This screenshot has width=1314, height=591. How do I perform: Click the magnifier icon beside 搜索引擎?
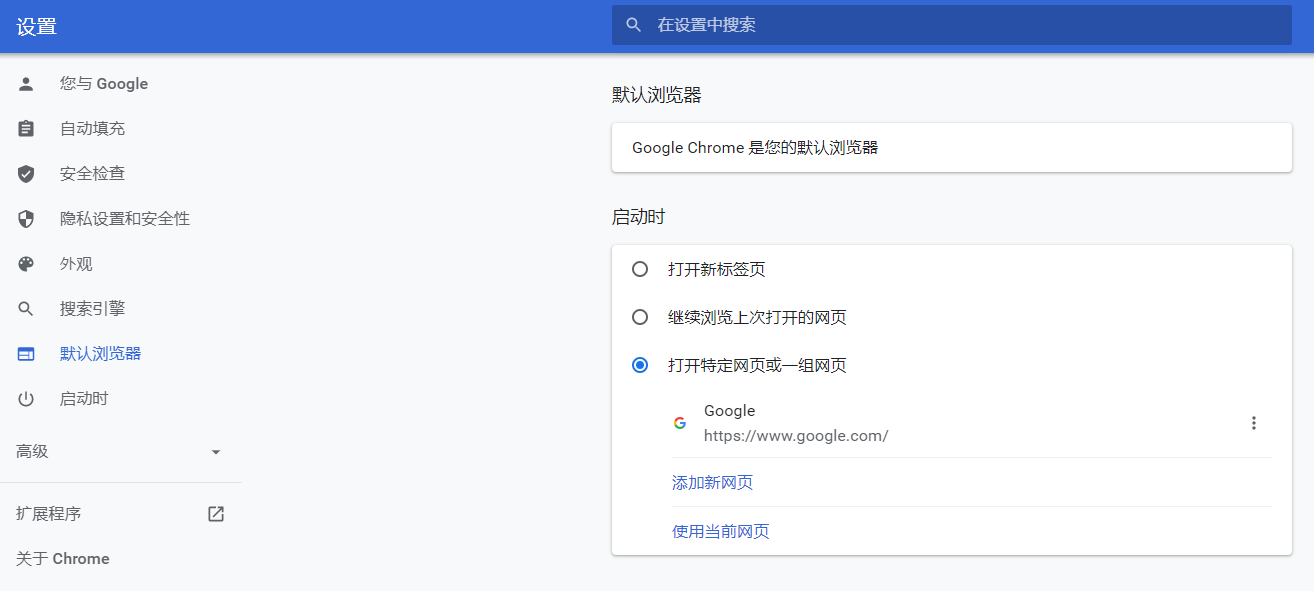tap(26, 309)
